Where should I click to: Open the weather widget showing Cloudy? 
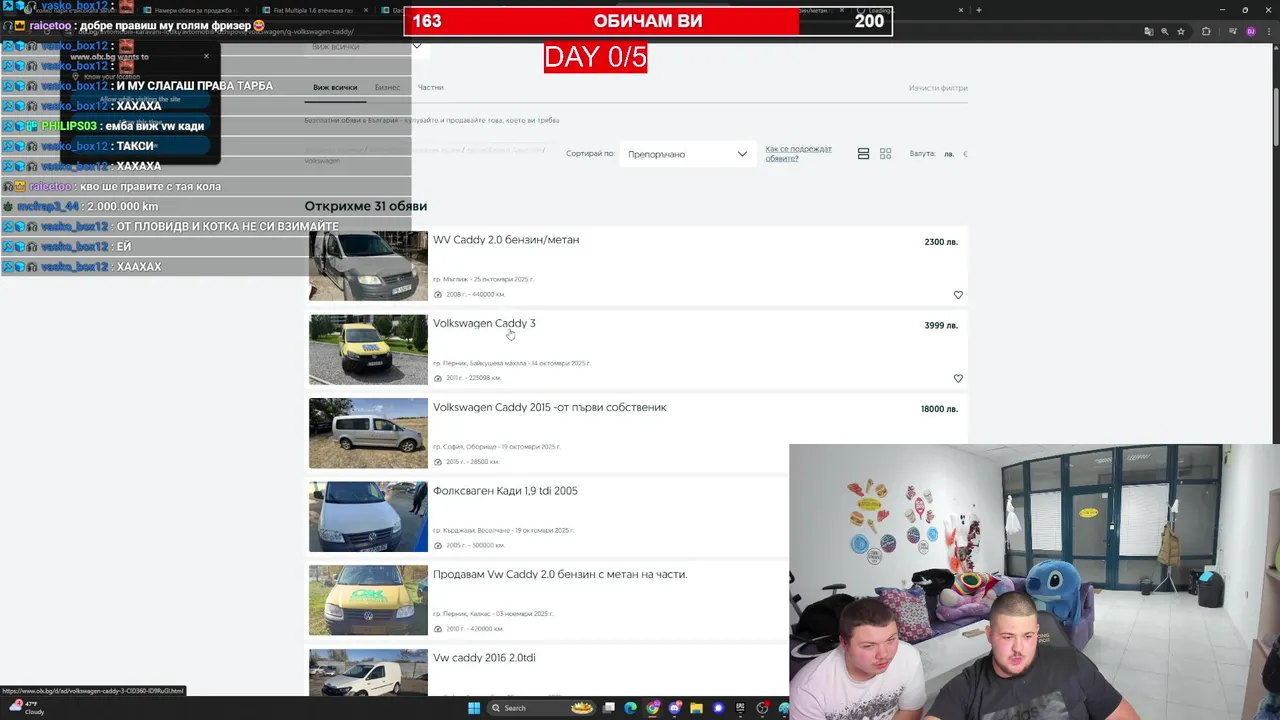pos(25,708)
